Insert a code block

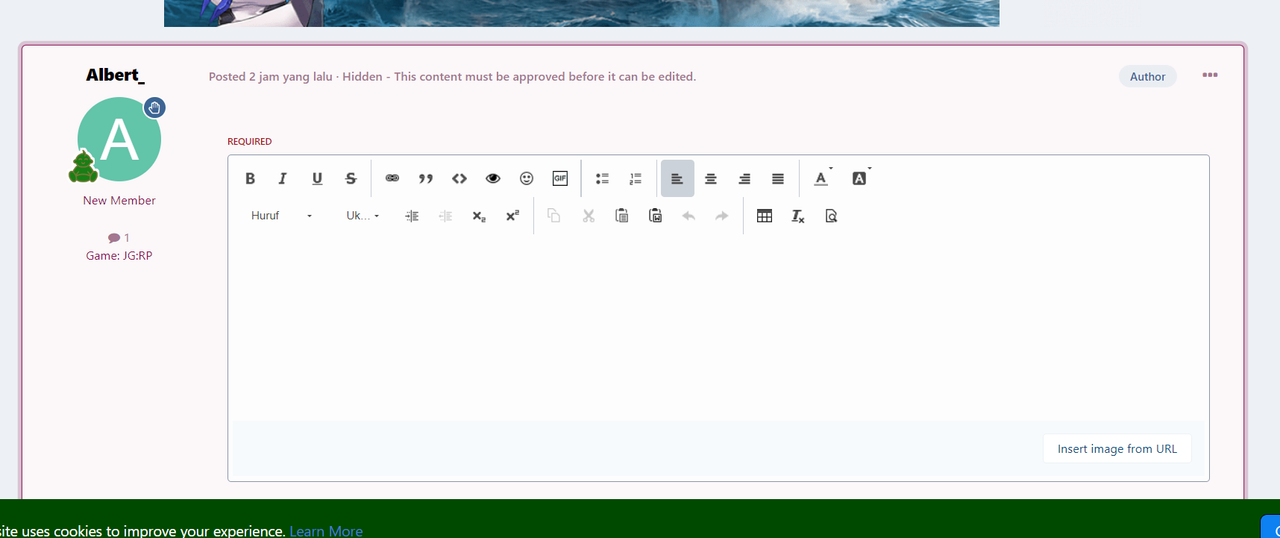click(x=459, y=179)
